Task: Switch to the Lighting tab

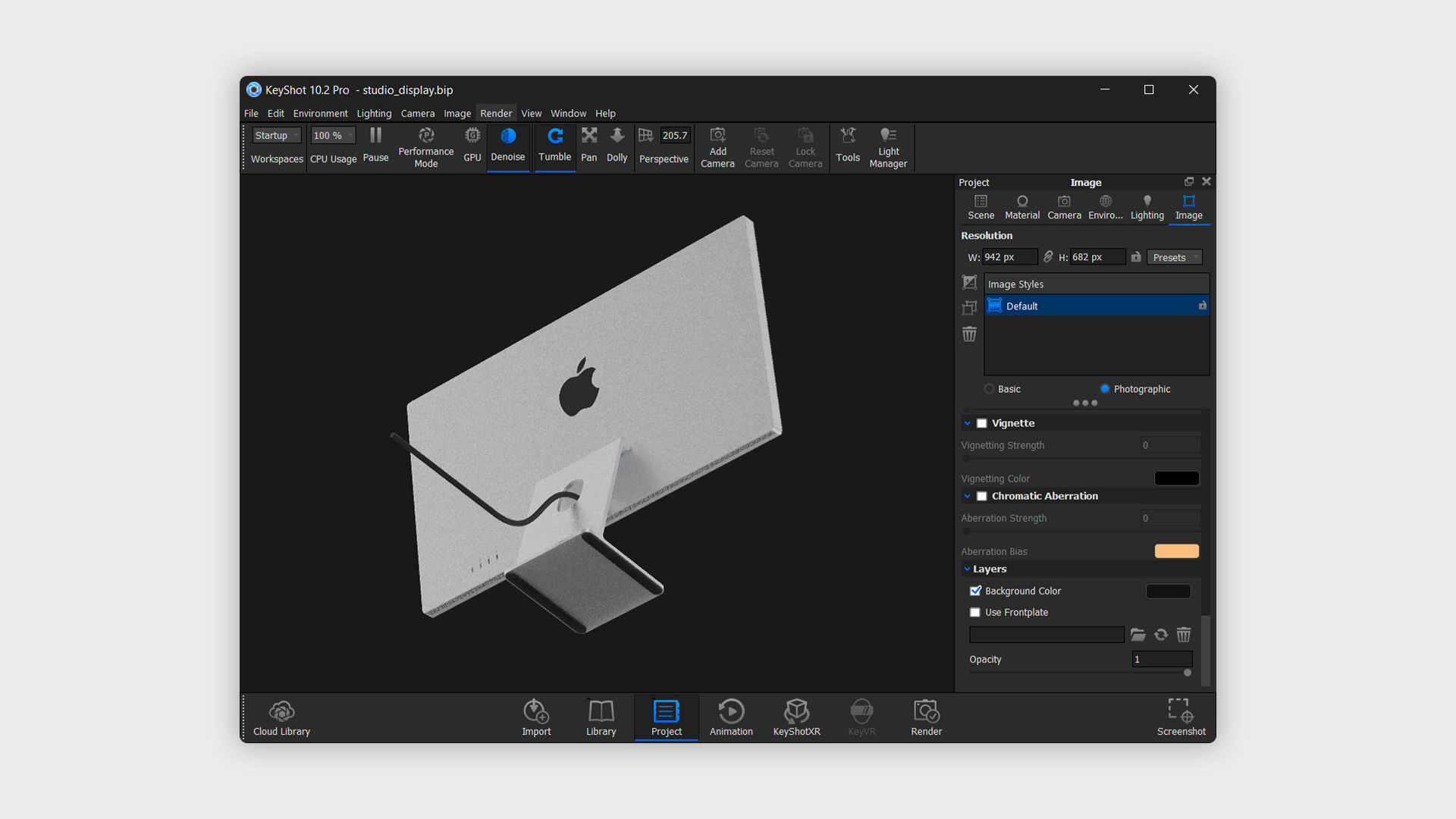Action: tap(1147, 208)
